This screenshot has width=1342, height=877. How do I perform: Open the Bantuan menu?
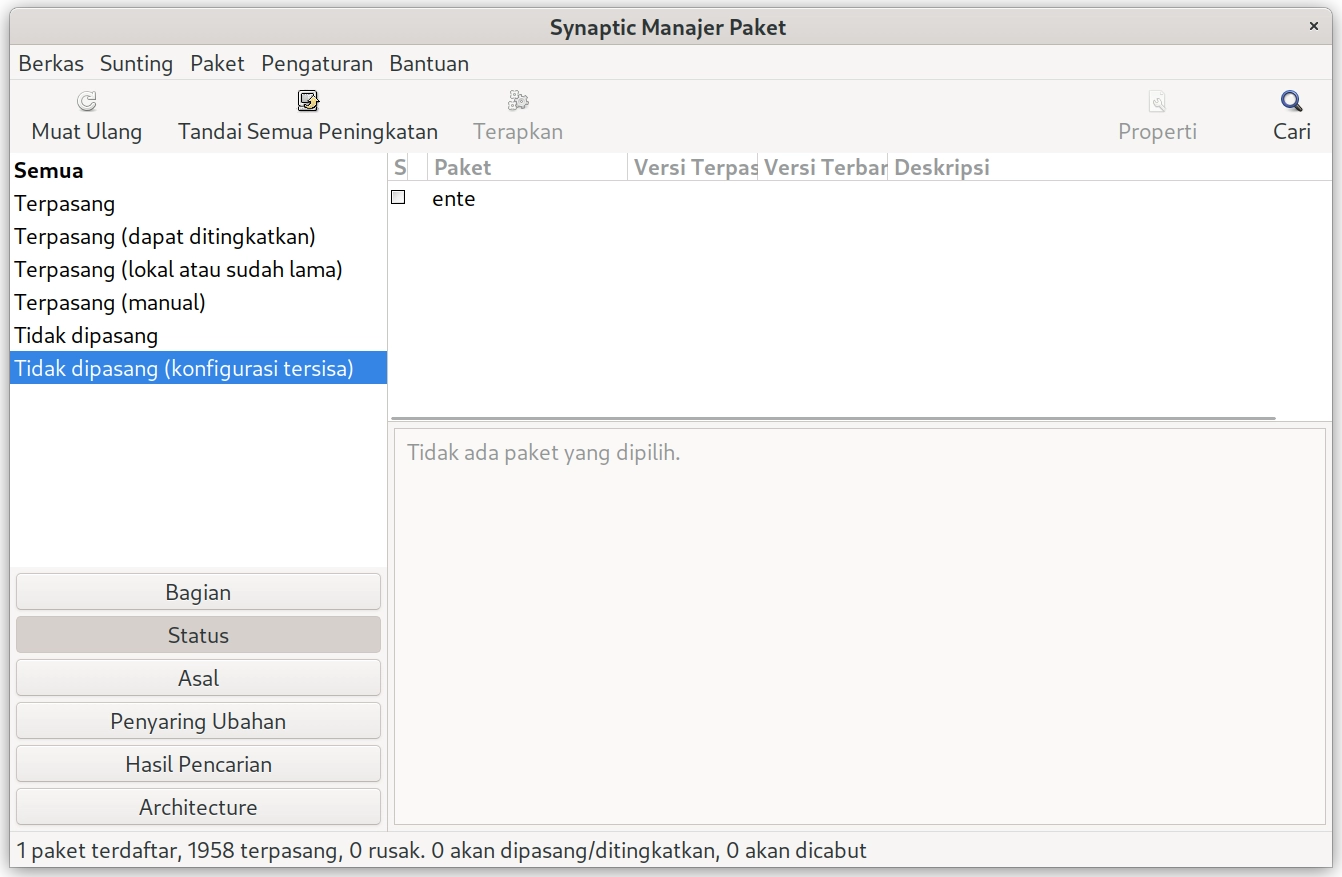point(428,64)
